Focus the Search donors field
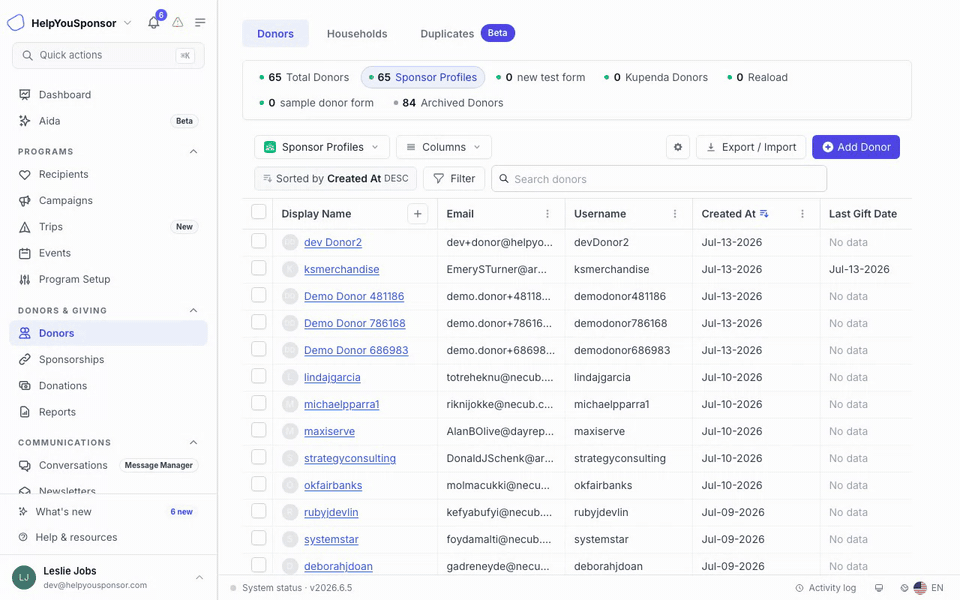 click(659, 179)
